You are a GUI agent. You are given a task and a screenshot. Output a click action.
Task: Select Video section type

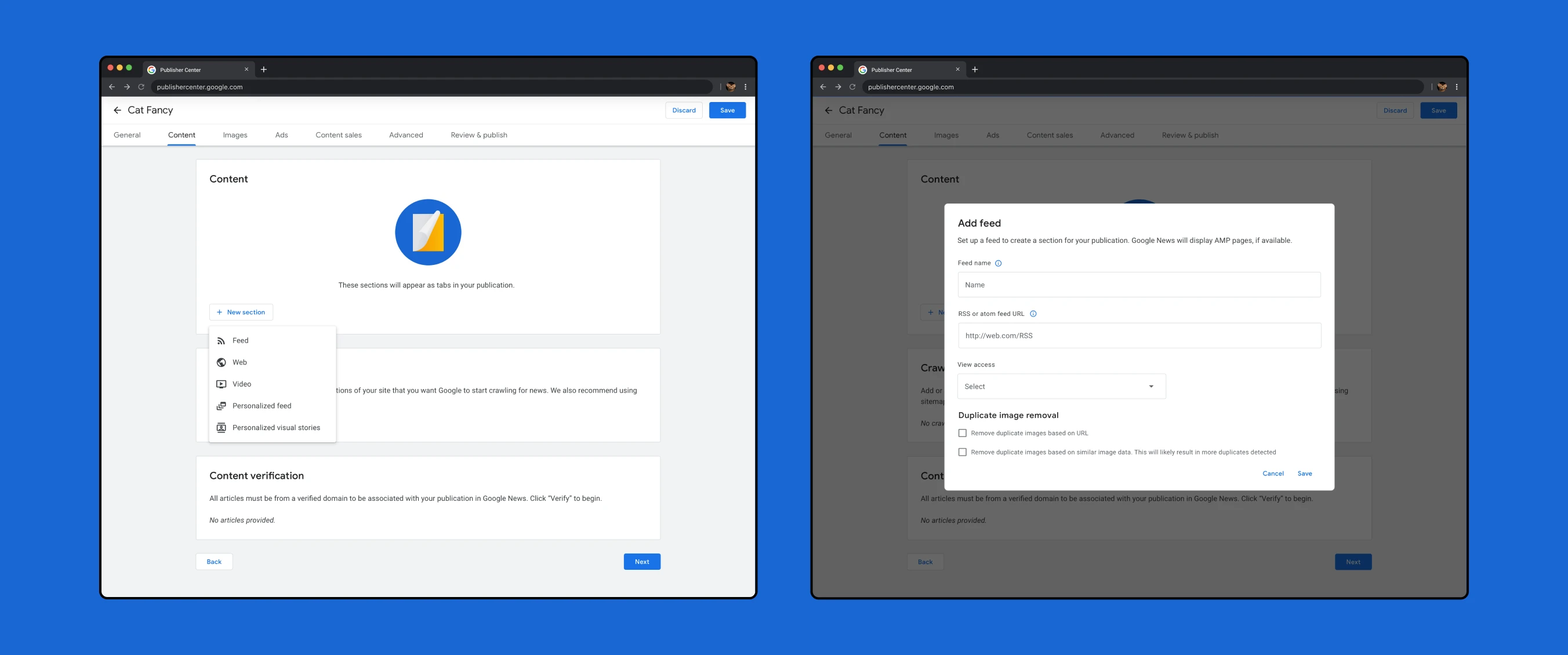point(242,384)
